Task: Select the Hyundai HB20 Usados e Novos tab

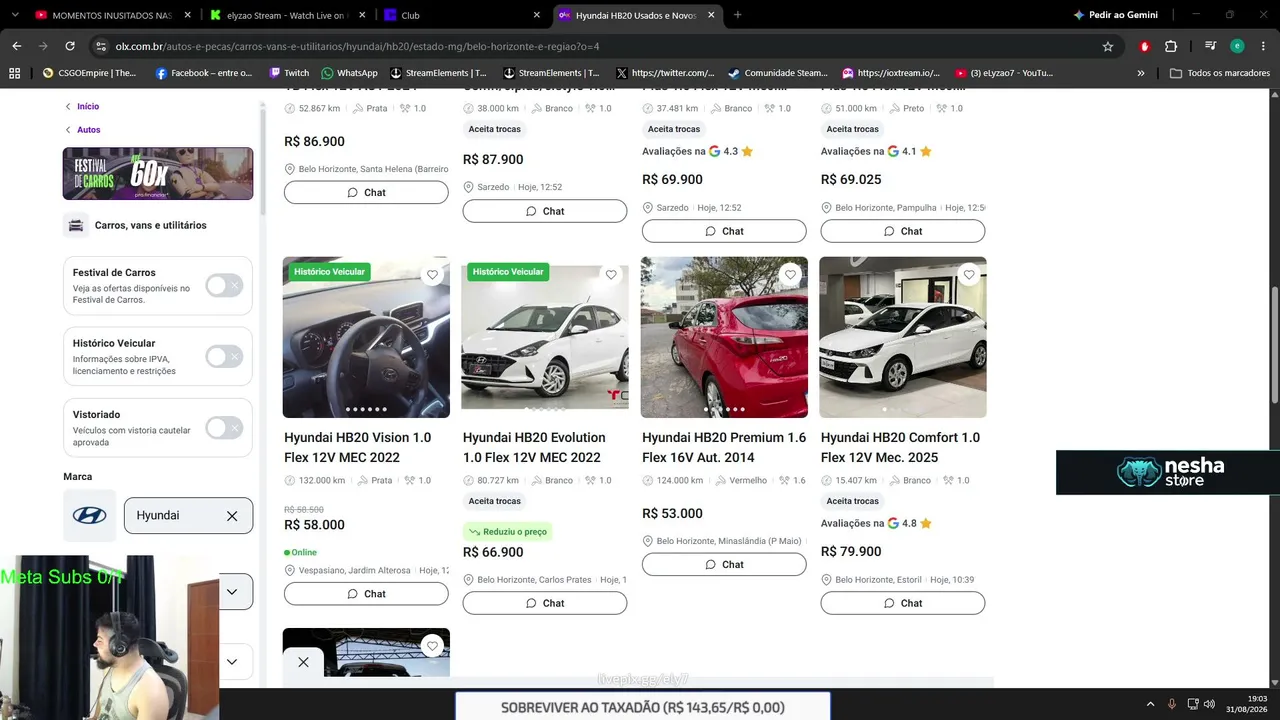Action: tap(636, 15)
